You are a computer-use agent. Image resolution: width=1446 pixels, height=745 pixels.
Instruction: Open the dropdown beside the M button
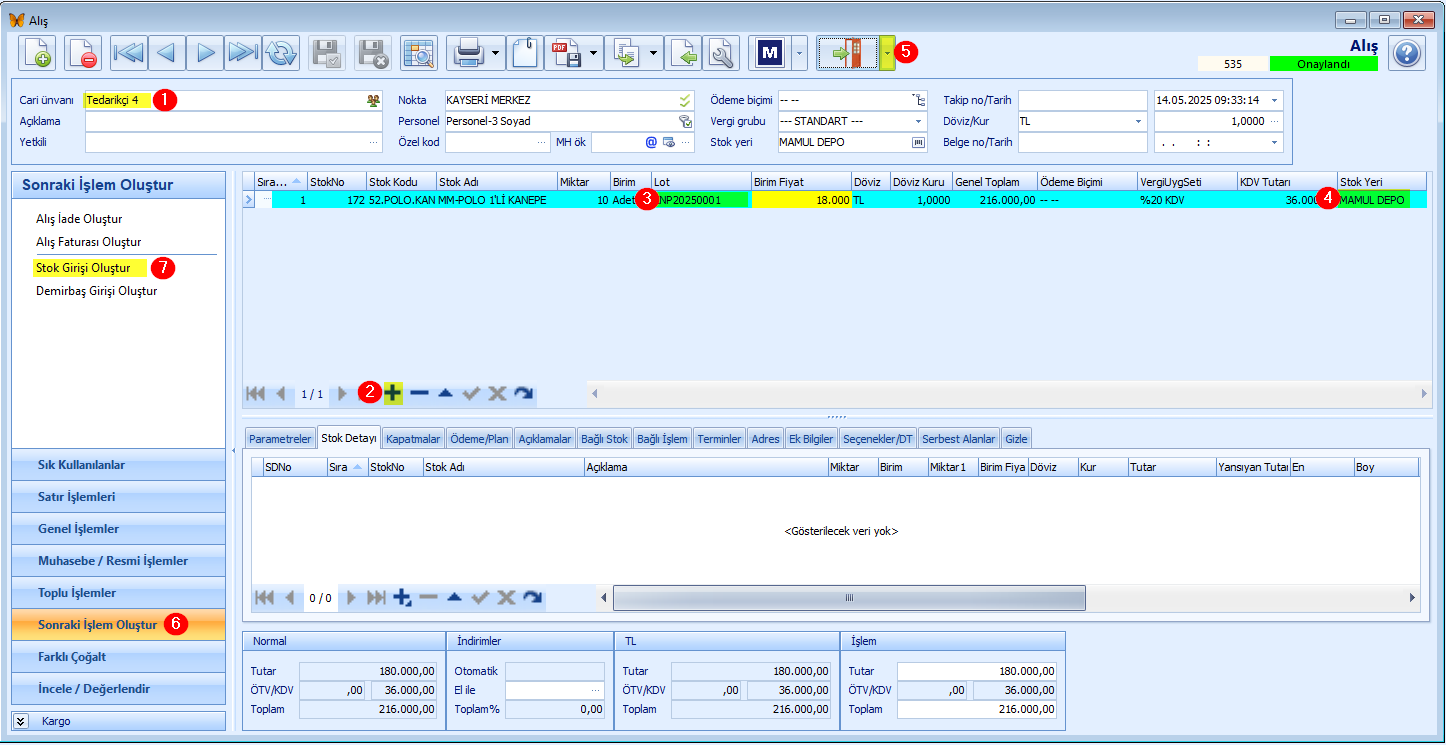point(799,52)
